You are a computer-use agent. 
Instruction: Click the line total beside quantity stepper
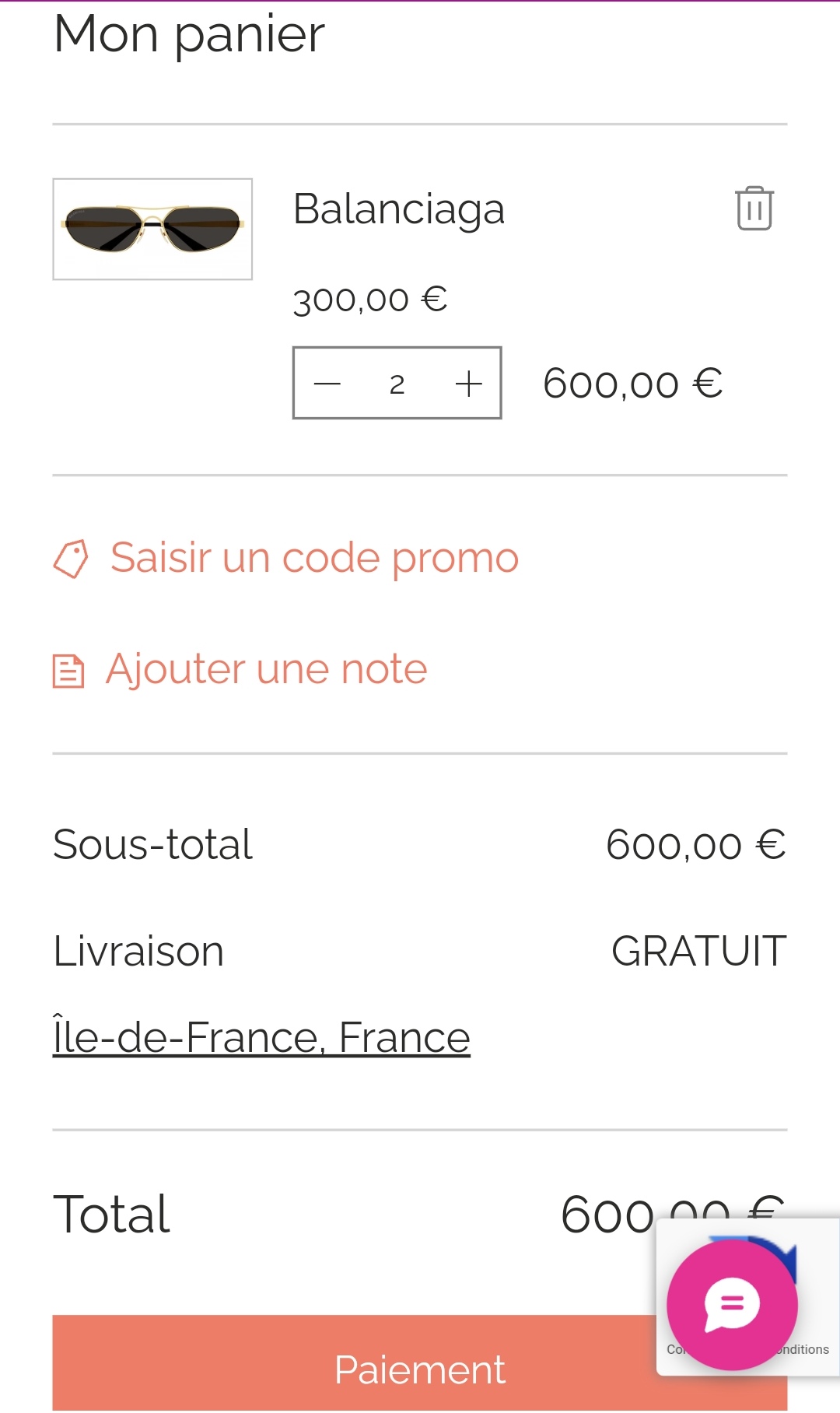[x=632, y=384]
